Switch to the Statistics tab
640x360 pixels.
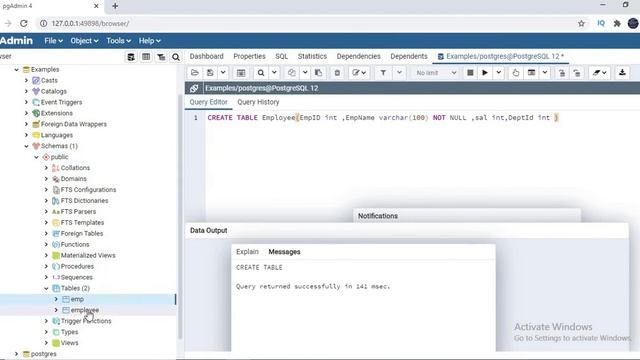(x=312, y=56)
